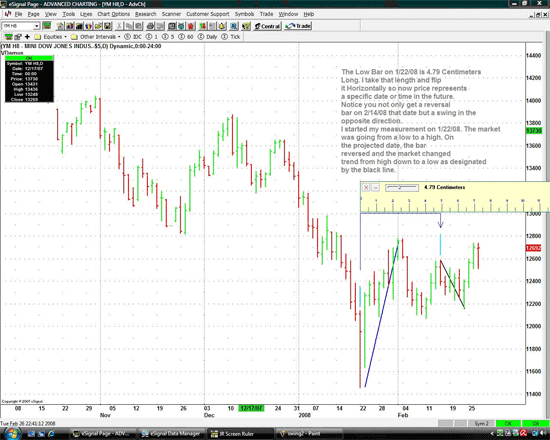Click the cut scissors icon
This screenshot has width=550, height=440.
[x=119, y=26]
